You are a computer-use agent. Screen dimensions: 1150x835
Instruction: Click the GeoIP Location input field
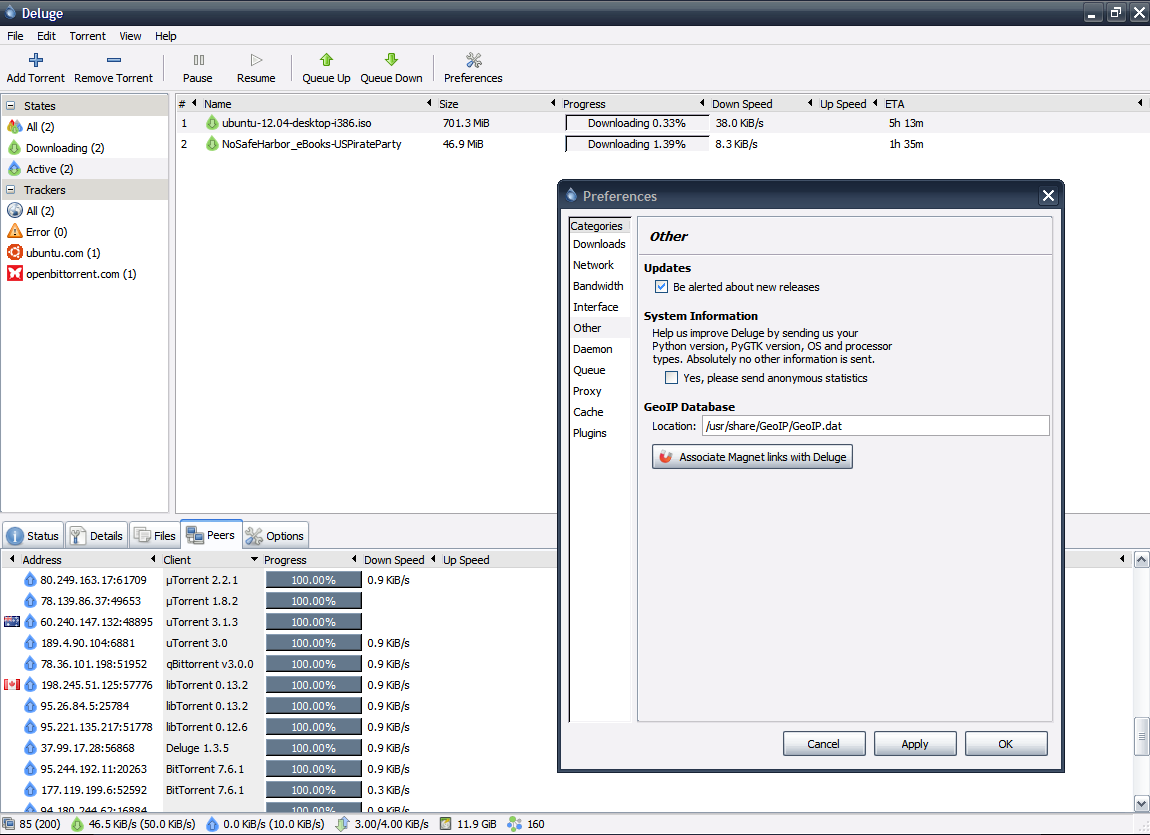(x=876, y=426)
